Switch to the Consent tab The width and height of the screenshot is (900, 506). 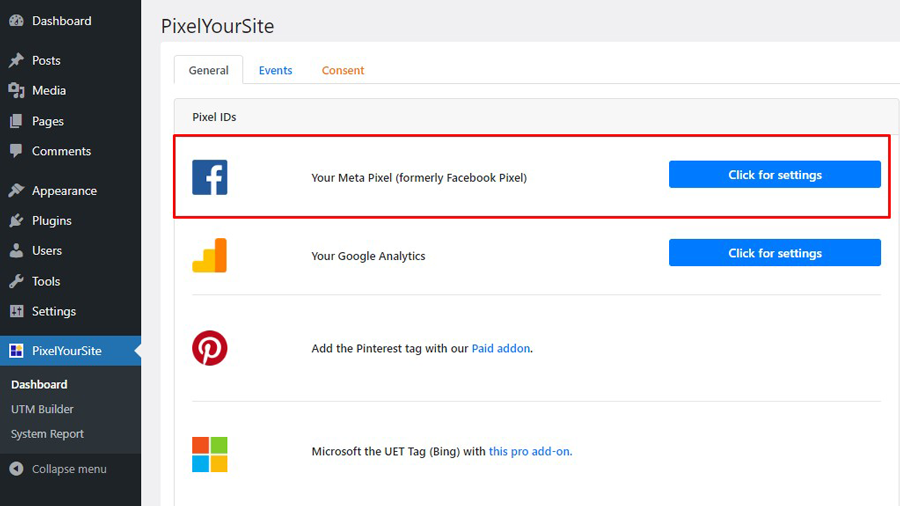(343, 70)
